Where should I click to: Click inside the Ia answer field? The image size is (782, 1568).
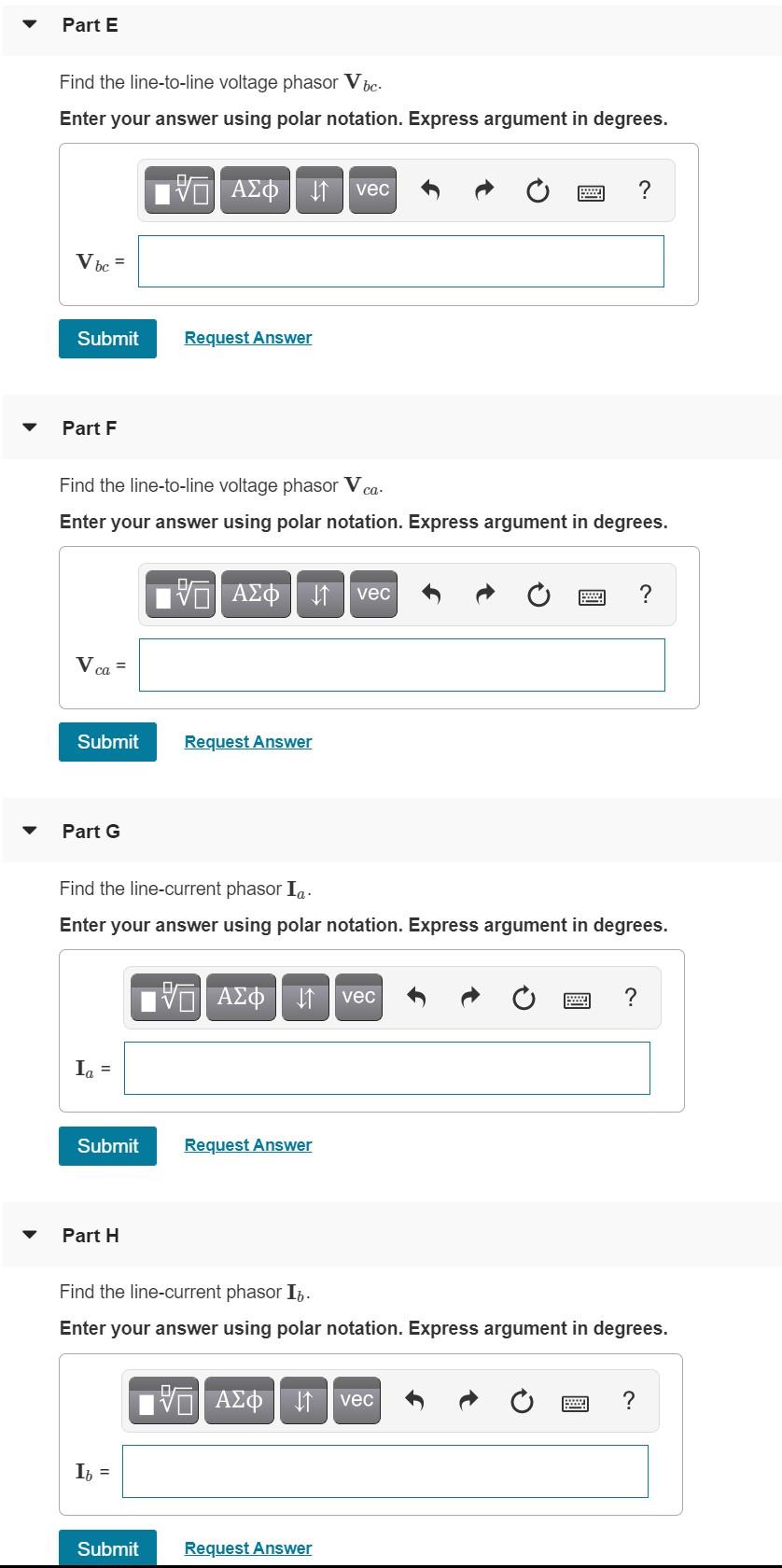[387, 1068]
